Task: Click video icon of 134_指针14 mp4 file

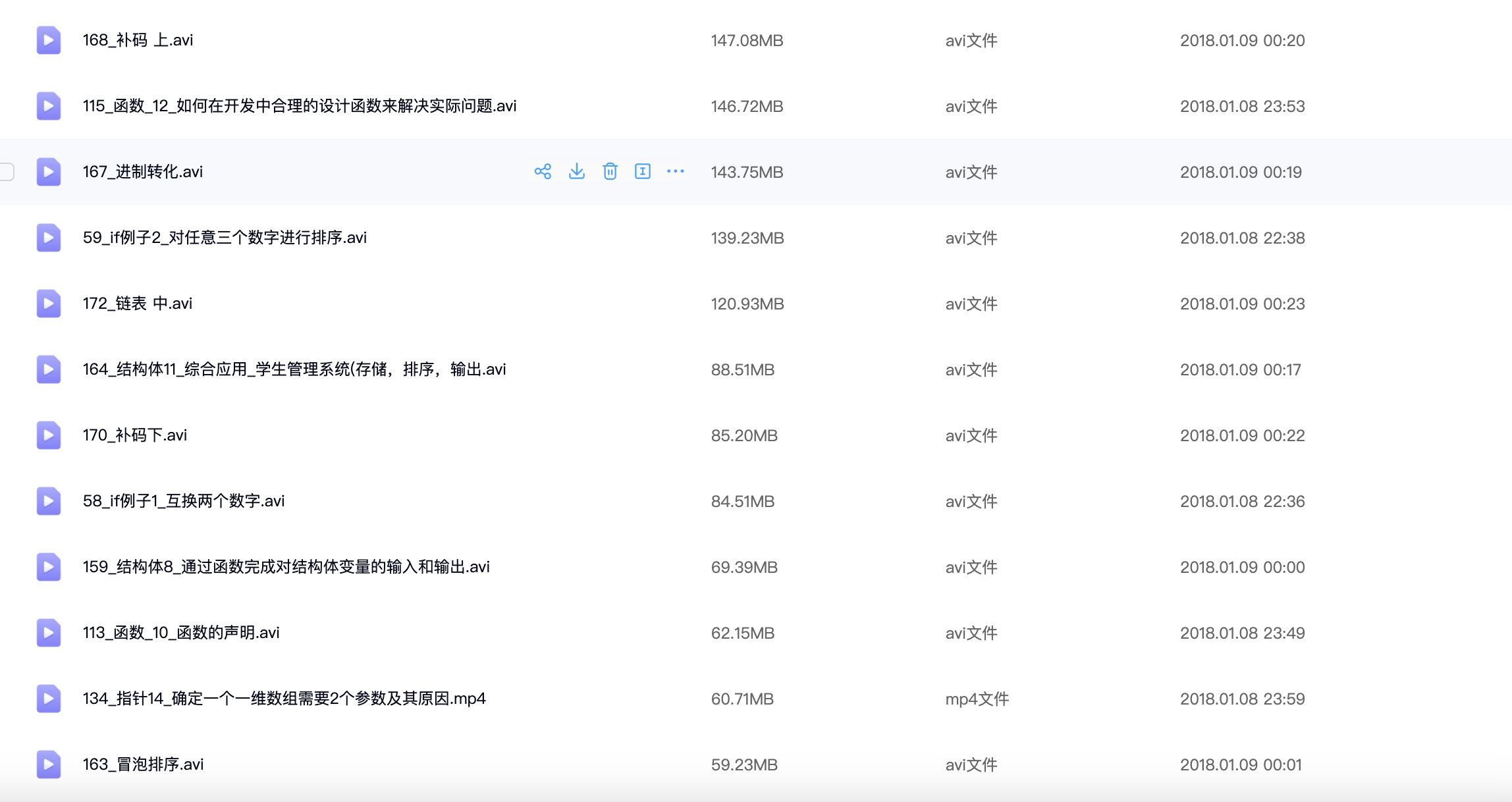Action: tap(48, 699)
